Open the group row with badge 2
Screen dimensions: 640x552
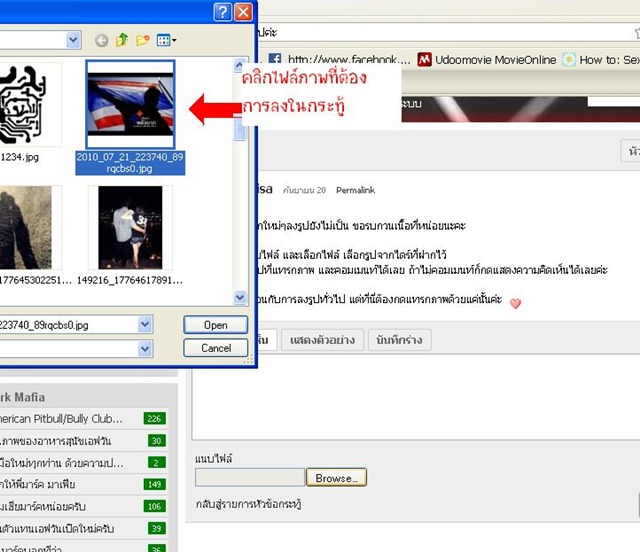point(83,463)
